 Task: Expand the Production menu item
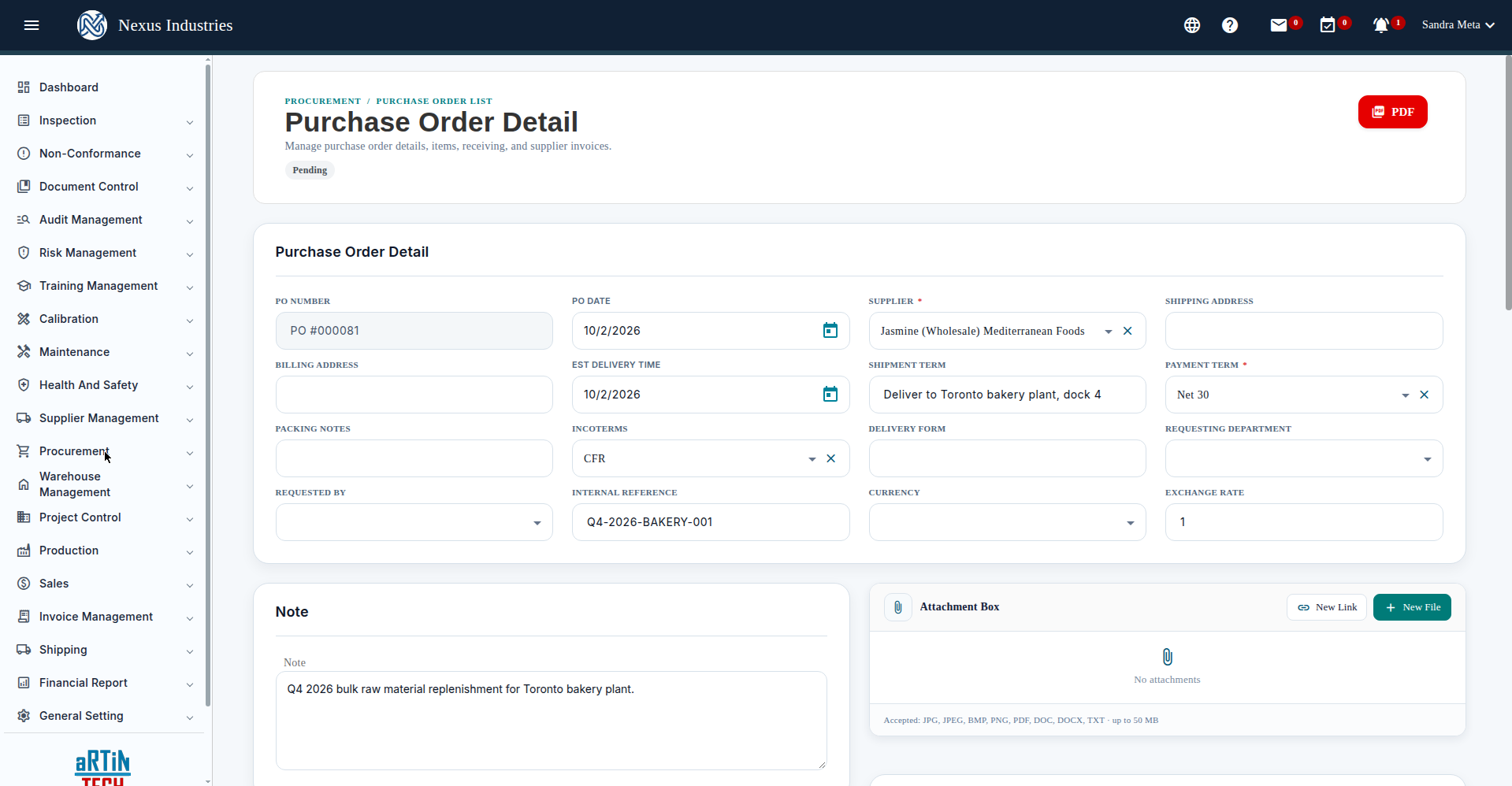(x=104, y=551)
